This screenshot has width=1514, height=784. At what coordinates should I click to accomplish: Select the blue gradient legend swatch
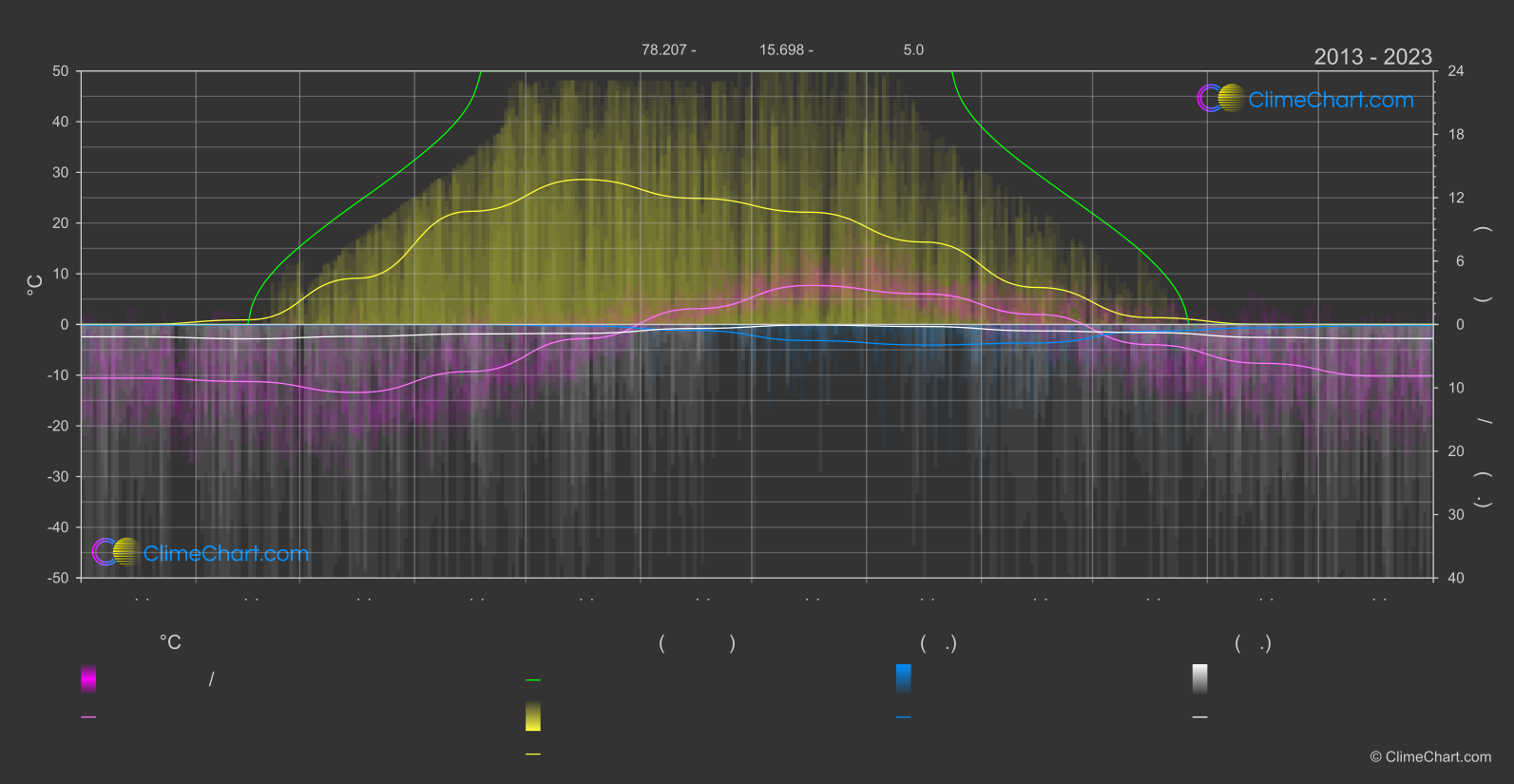(x=904, y=679)
